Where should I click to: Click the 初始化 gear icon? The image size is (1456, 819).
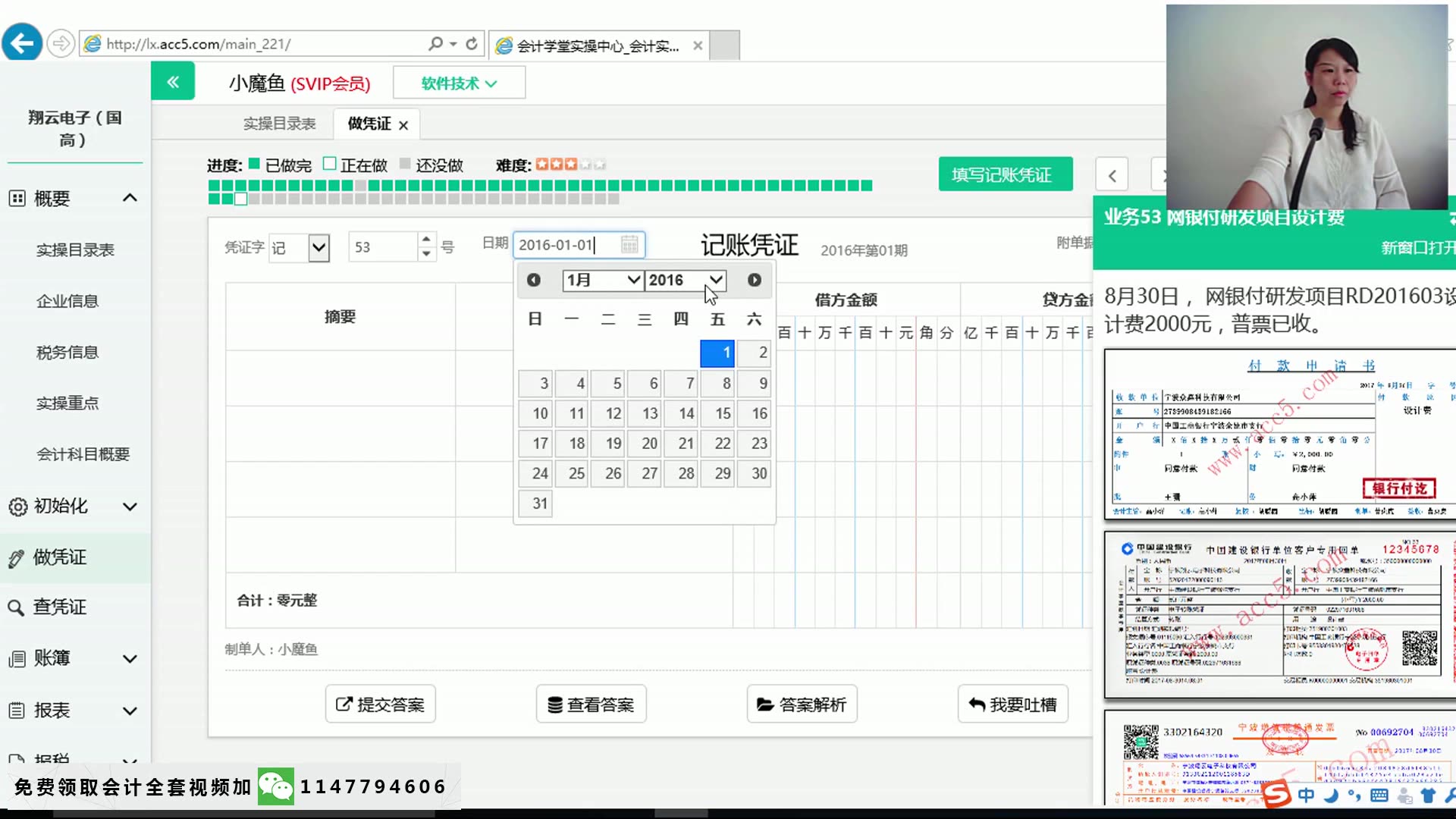[x=17, y=507]
